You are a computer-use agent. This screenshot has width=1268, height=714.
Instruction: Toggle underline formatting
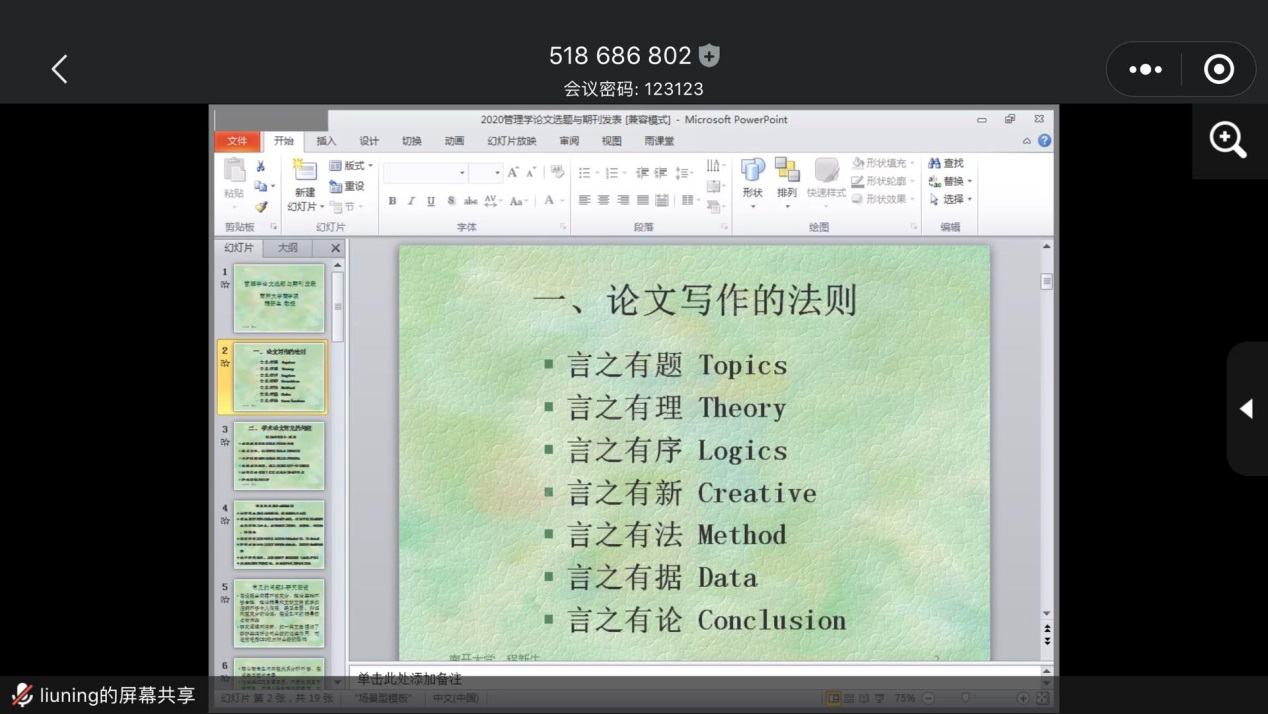431,201
